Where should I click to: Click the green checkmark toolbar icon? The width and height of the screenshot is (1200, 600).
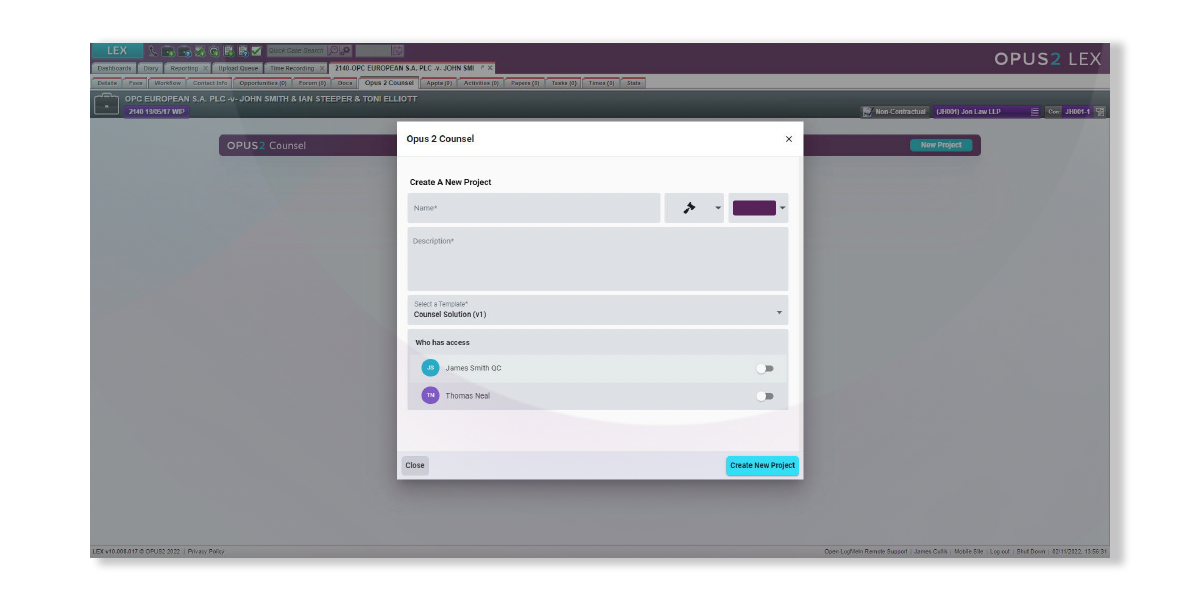pyautogui.click(x=256, y=50)
